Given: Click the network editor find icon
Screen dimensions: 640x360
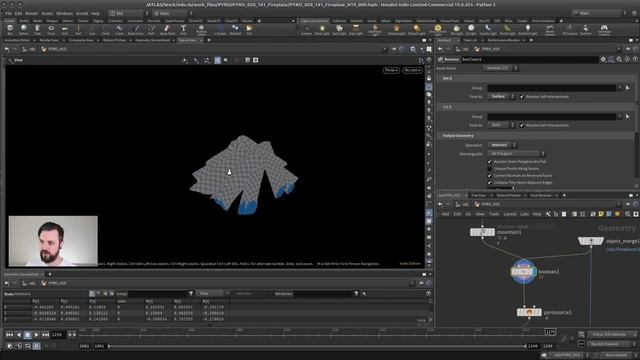Looking at the screenshot, I should (627, 214).
